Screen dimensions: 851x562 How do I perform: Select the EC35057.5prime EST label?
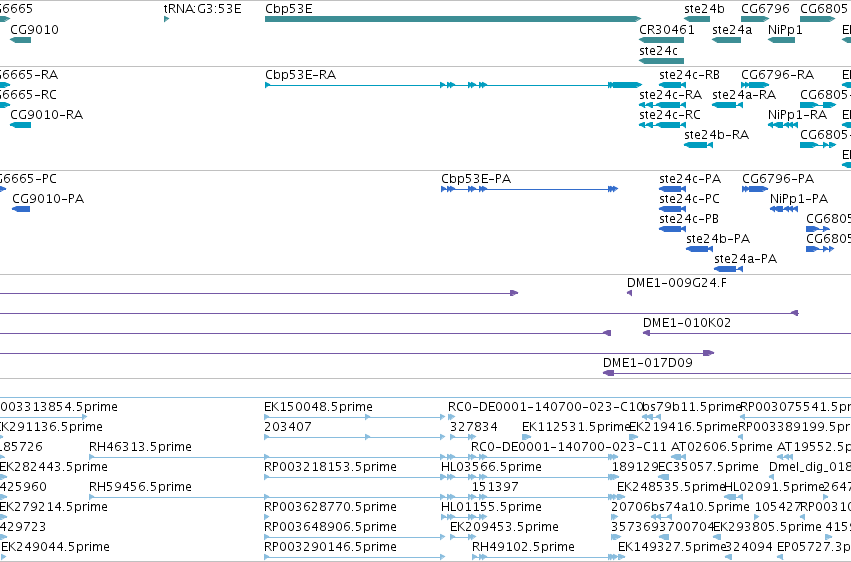point(708,467)
